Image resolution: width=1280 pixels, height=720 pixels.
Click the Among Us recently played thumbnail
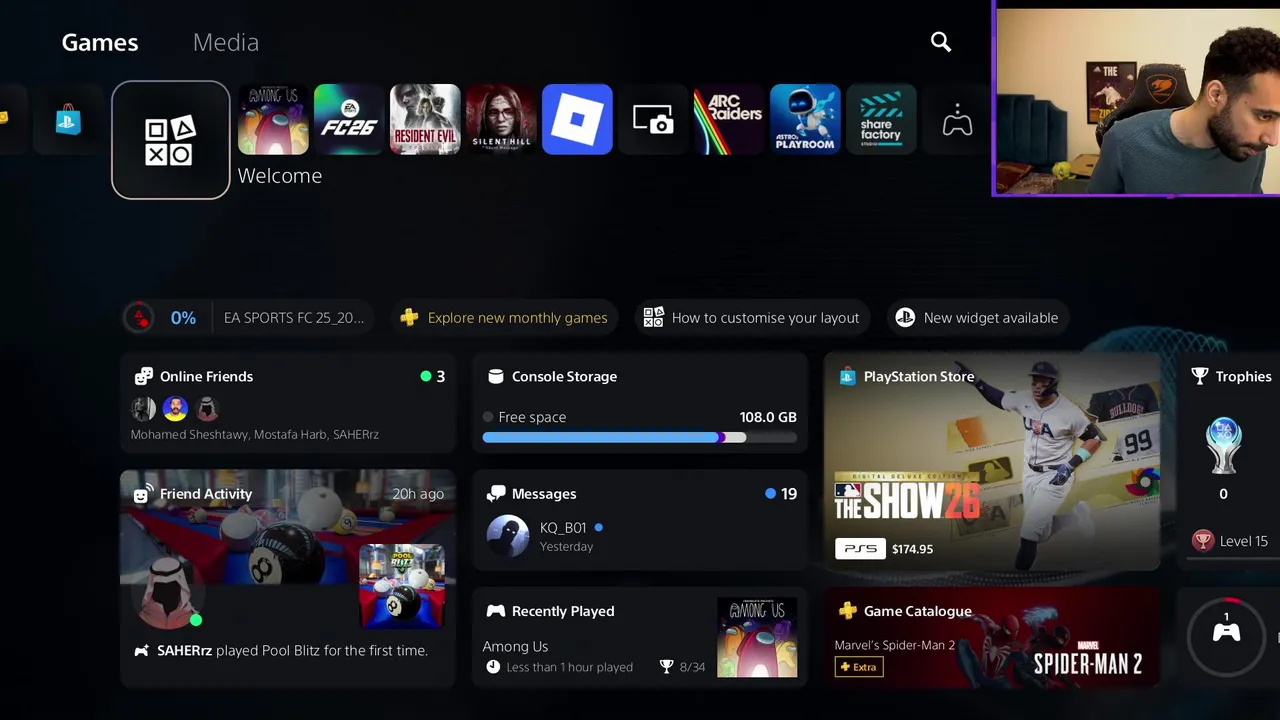[x=757, y=638]
